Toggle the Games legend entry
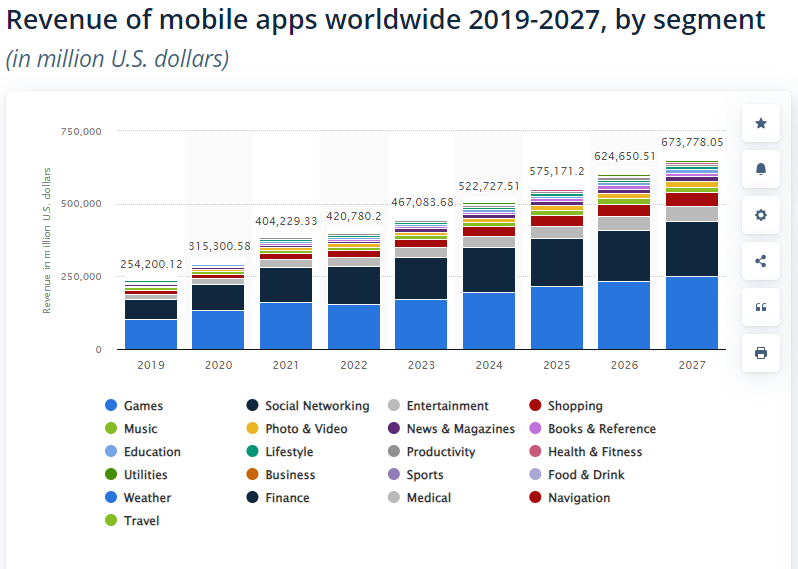The width and height of the screenshot is (798, 569). click(134, 406)
